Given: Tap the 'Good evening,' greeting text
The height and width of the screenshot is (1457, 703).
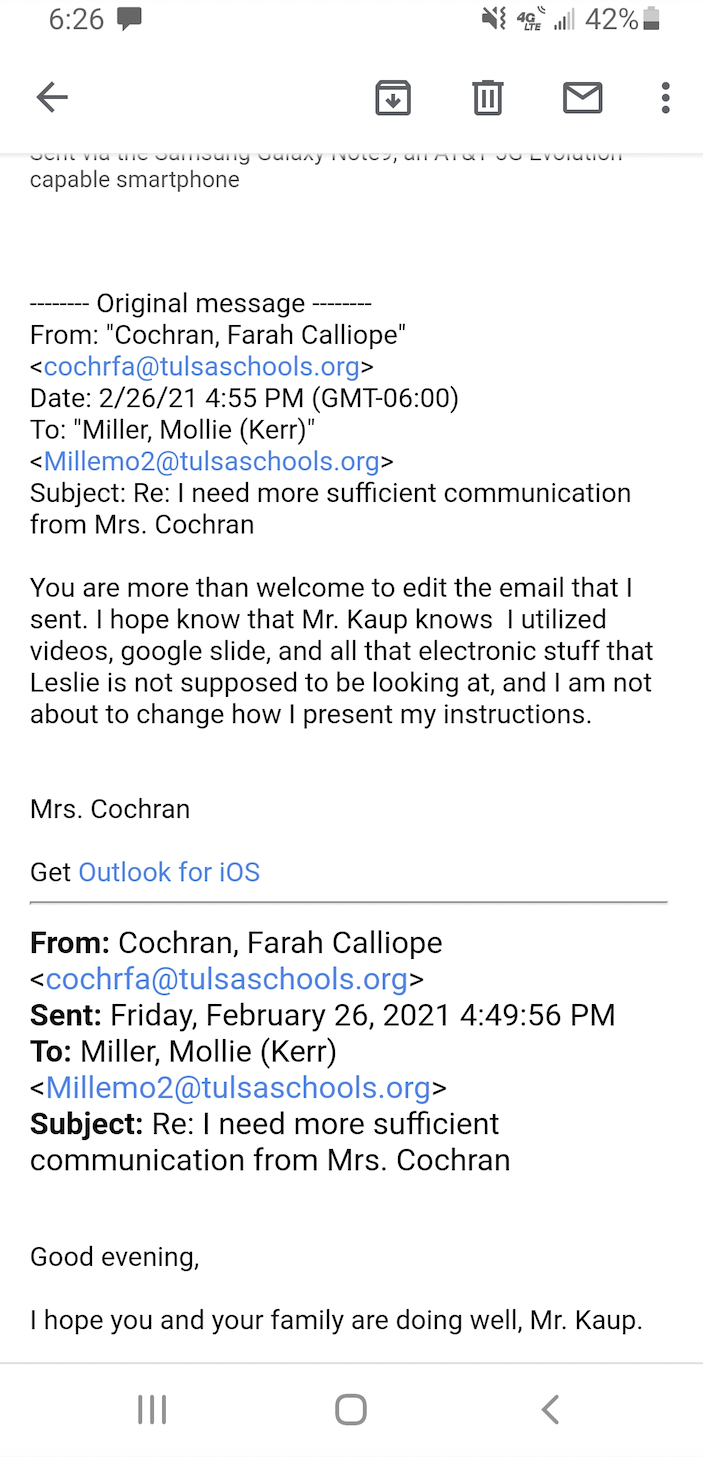Looking at the screenshot, I should pos(115,1256).
